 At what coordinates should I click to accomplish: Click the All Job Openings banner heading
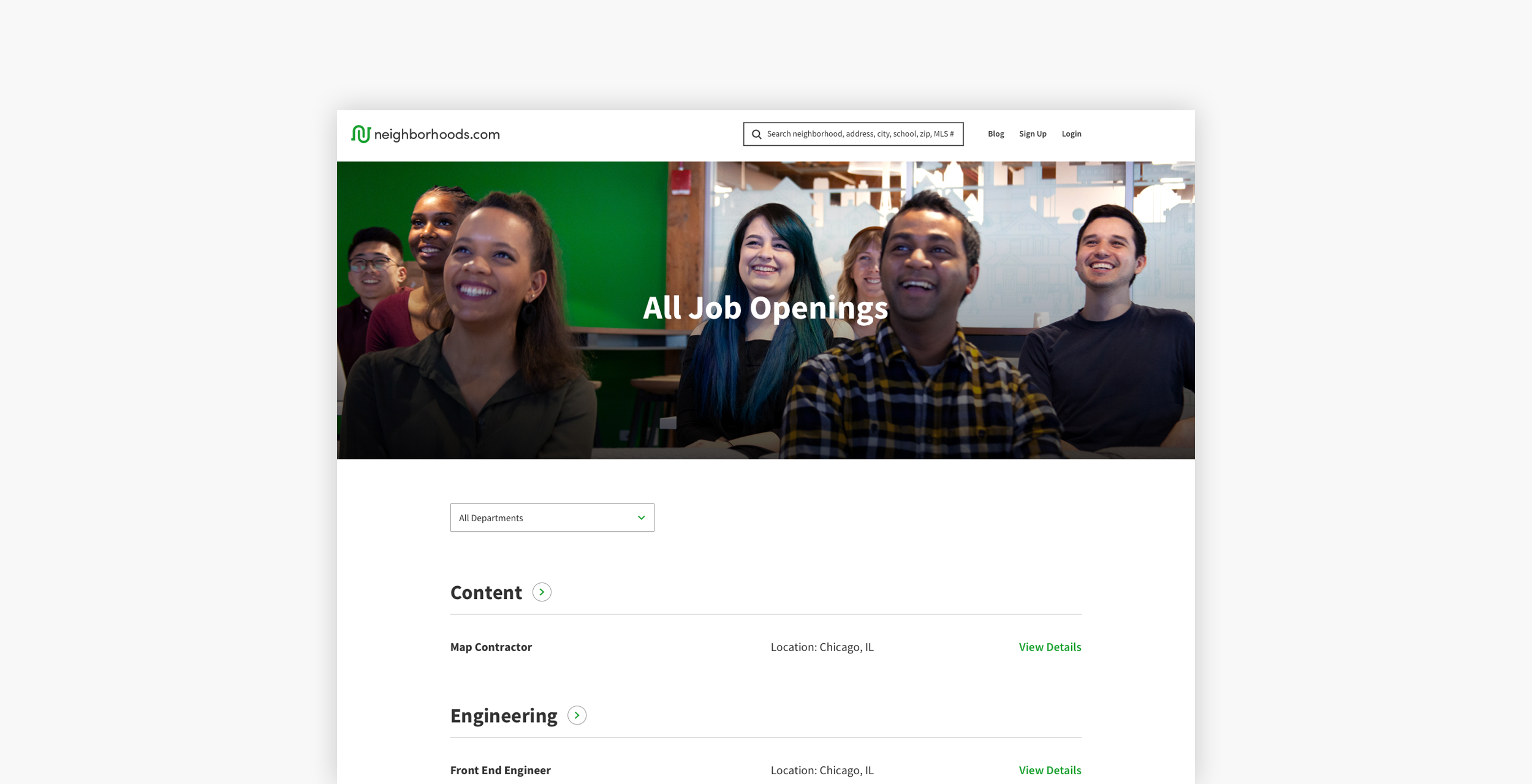(x=765, y=309)
